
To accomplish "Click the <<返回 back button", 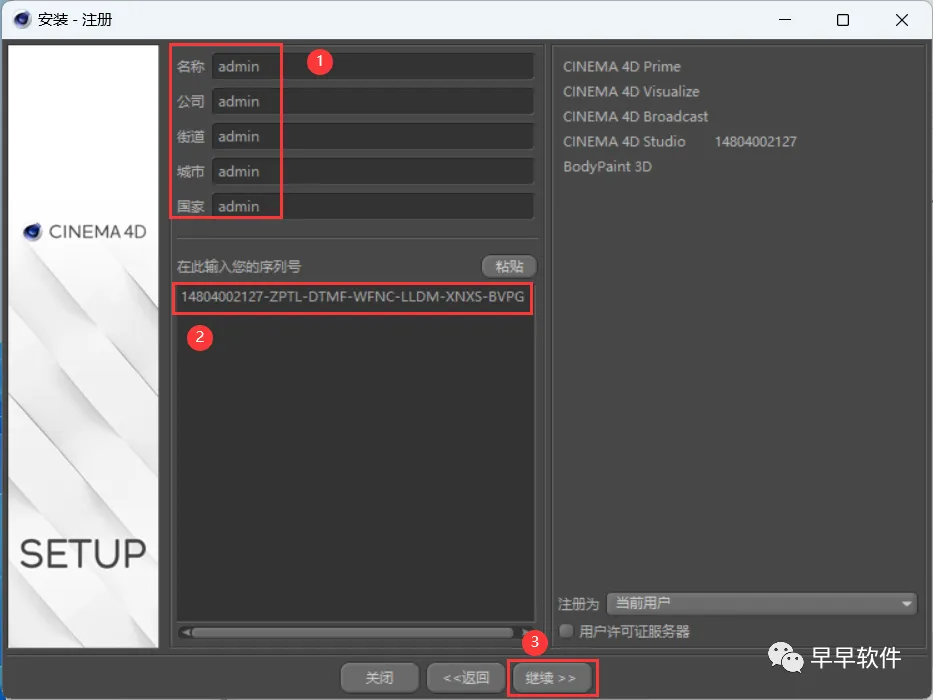I will pyautogui.click(x=466, y=678).
